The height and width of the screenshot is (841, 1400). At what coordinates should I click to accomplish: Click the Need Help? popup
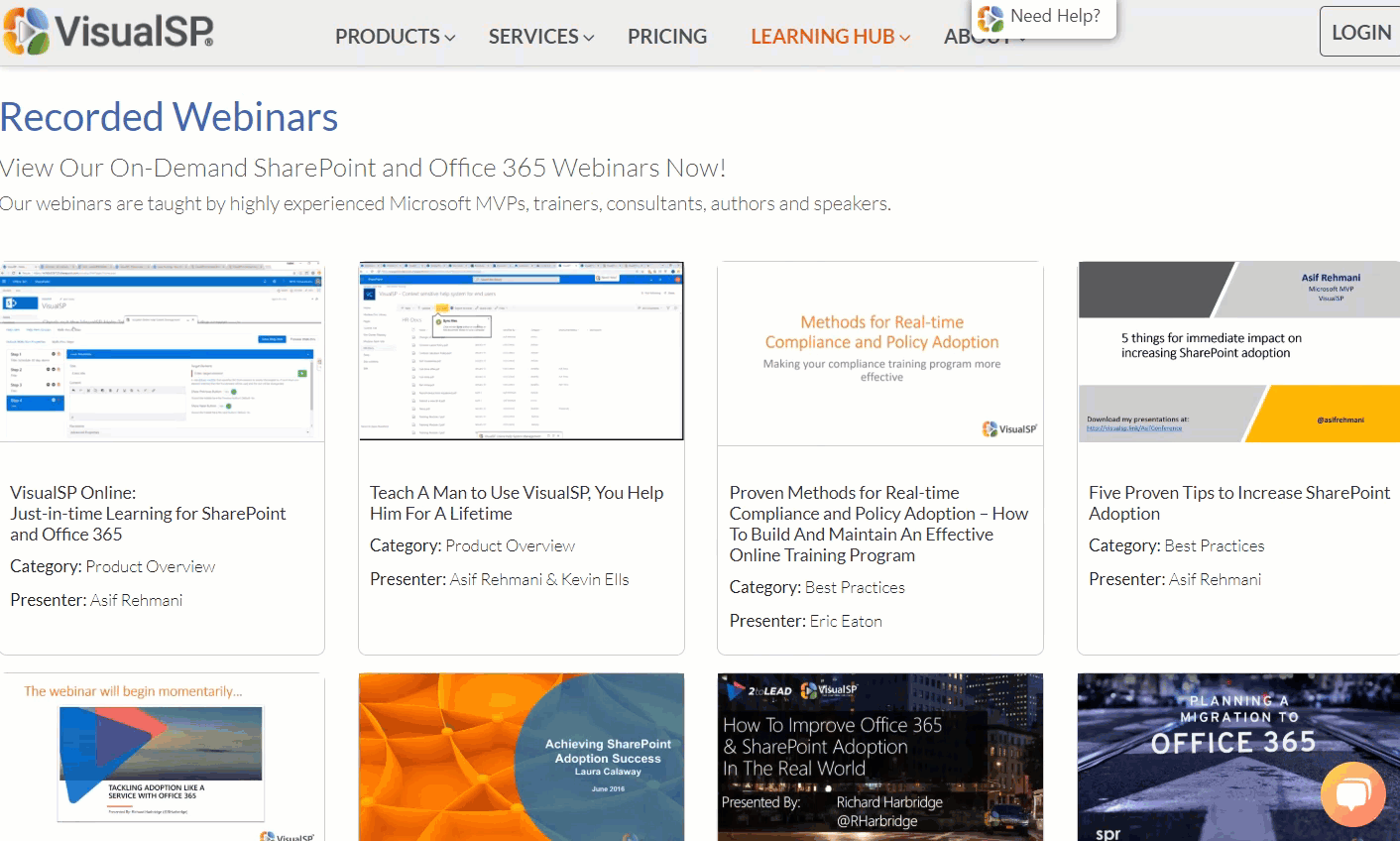1044,18
